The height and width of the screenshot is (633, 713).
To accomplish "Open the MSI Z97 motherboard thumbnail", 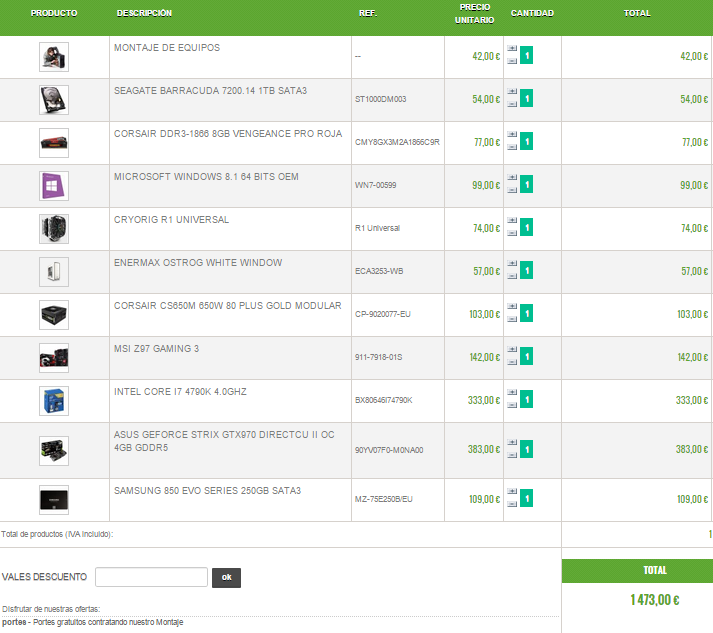I will coord(54,357).
